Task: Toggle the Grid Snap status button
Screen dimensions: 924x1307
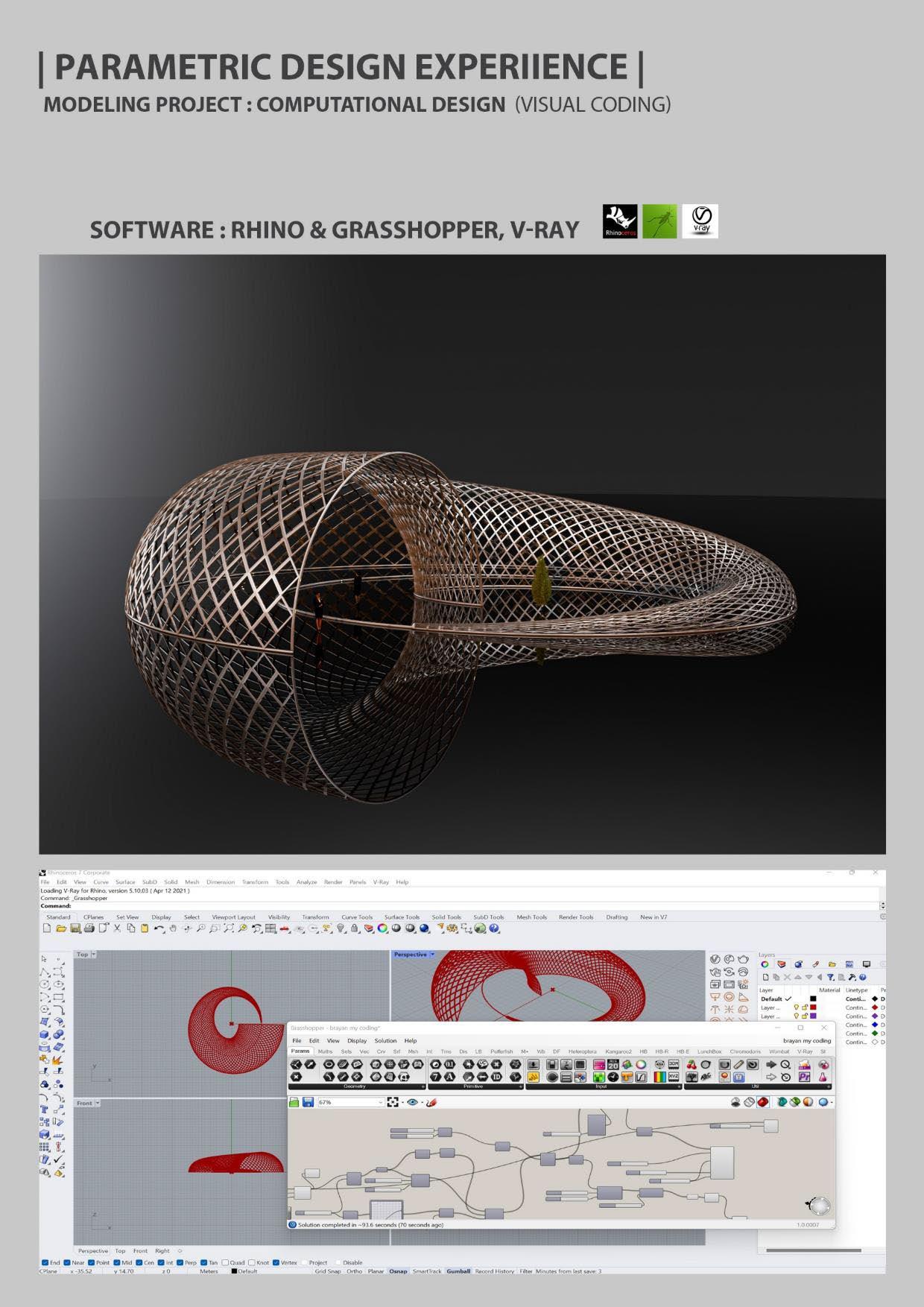Action: (328, 1271)
